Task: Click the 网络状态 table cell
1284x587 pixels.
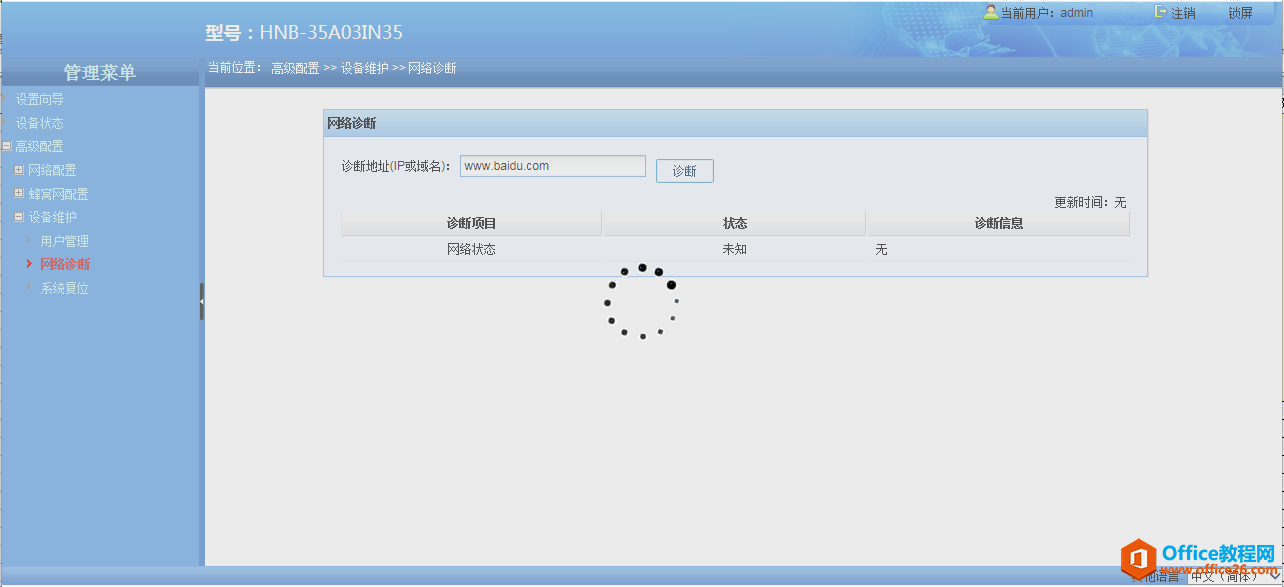Action: 471,250
